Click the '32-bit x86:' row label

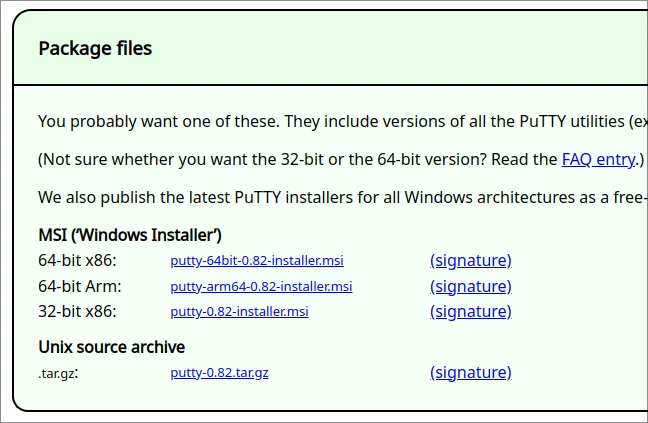coord(77,311)
